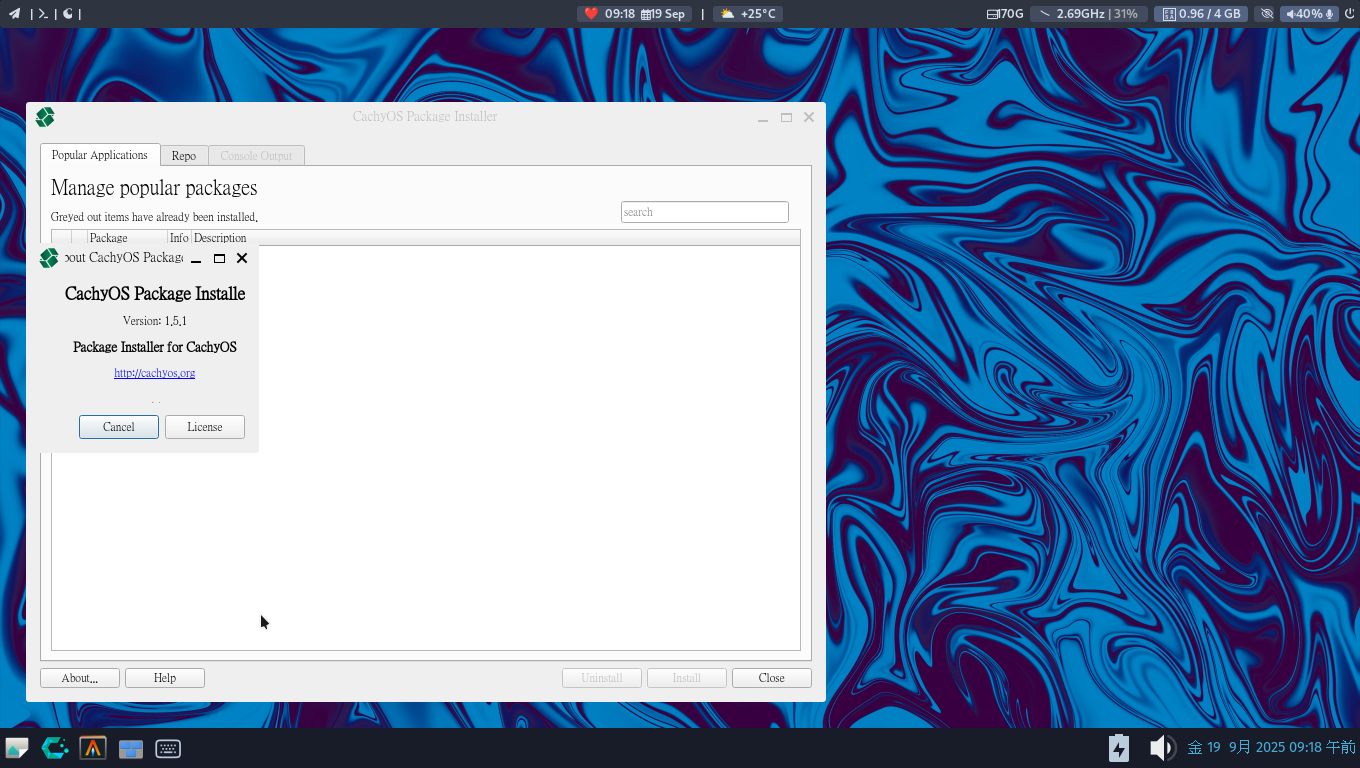Click the weather cloud icon showing +25°C
1360x768 pixels.
tap(727, 14)
